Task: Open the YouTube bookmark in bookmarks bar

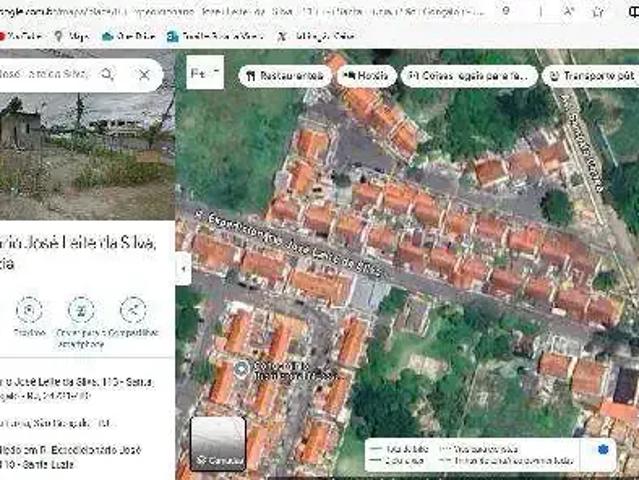Action: pyautogui.click(x=20, y=36)
